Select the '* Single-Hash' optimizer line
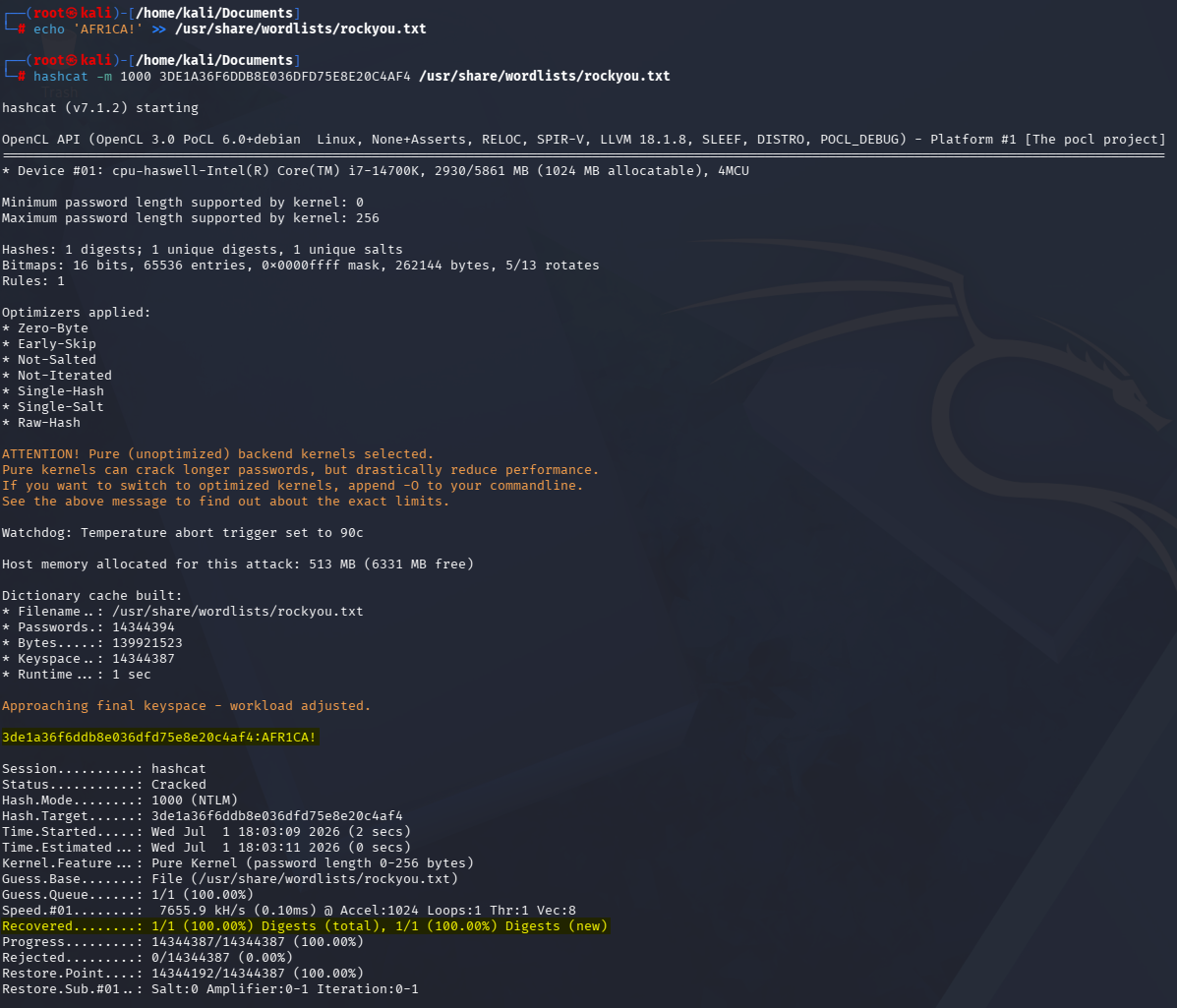The height and width of the screenshot is (1008, 1177). (52, 391)
